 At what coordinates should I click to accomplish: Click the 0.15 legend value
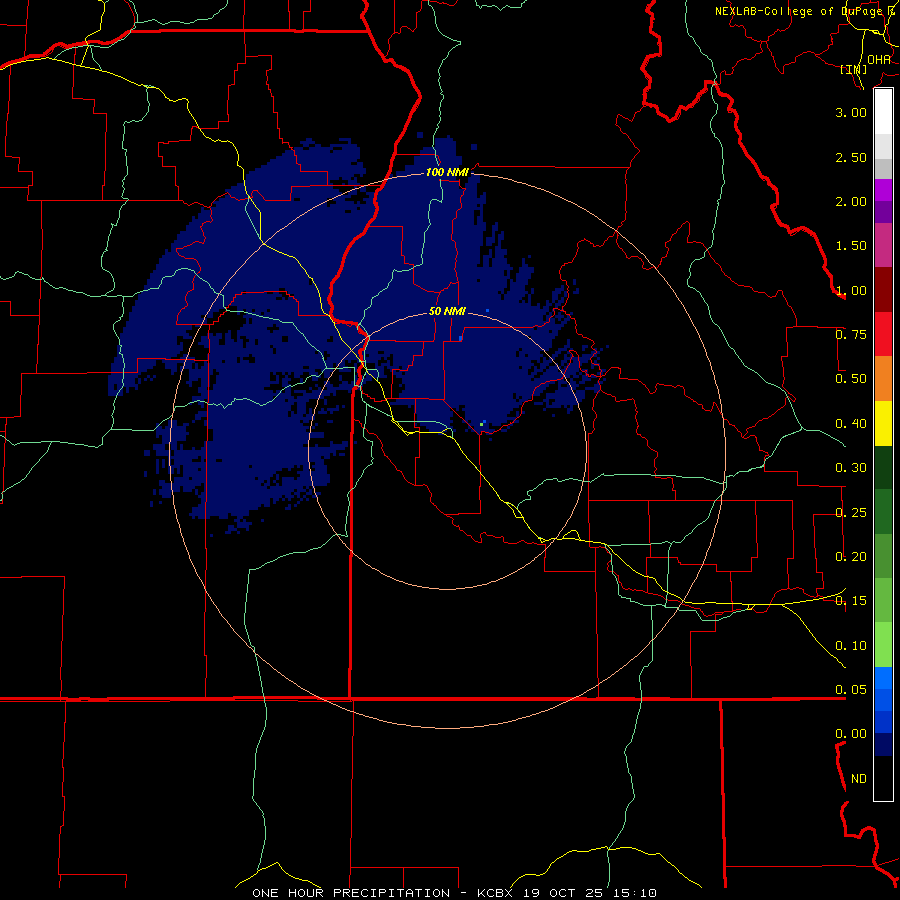pos(851,601)
